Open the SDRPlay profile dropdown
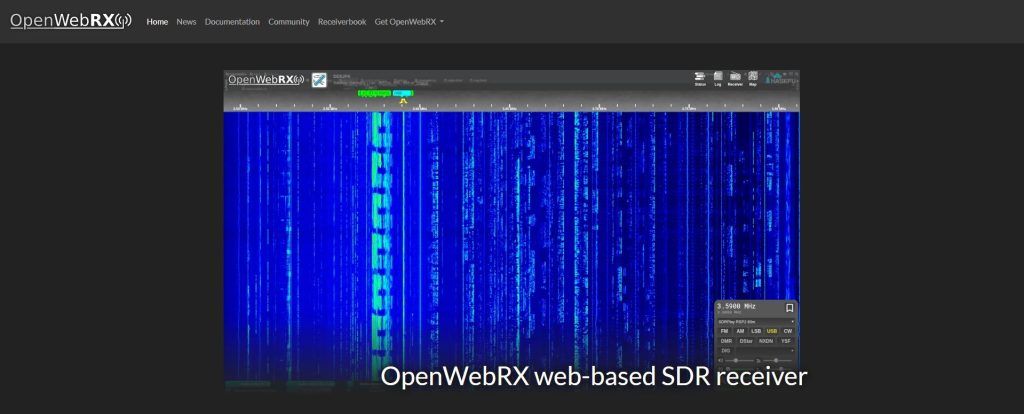1024x414 pixels. coord(756,322)
